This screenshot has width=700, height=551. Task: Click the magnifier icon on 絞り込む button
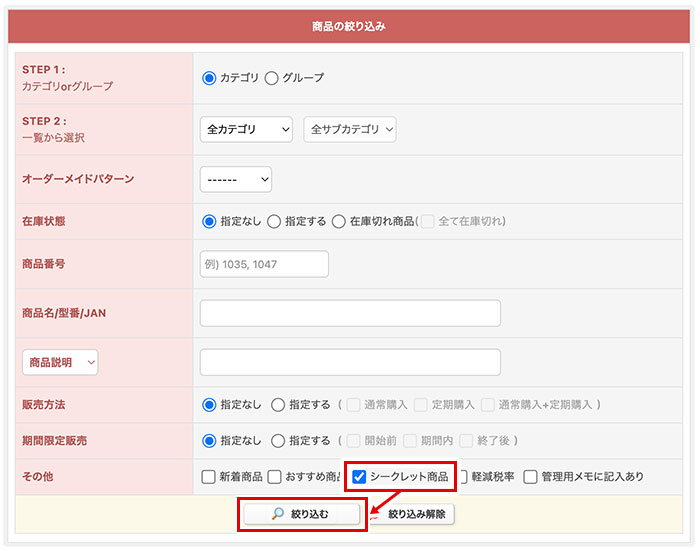[278, 514]
